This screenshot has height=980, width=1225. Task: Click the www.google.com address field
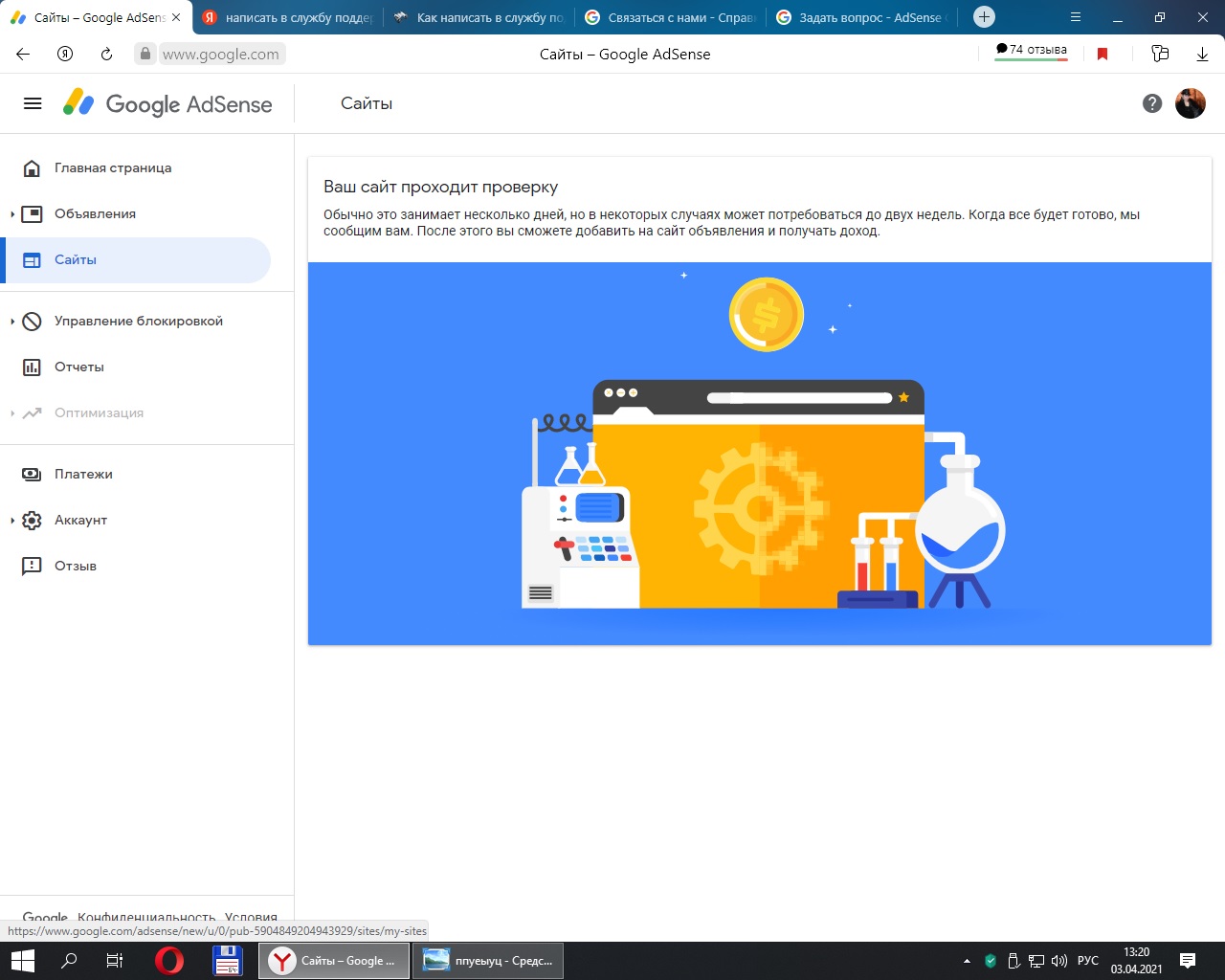click(221, 54)
